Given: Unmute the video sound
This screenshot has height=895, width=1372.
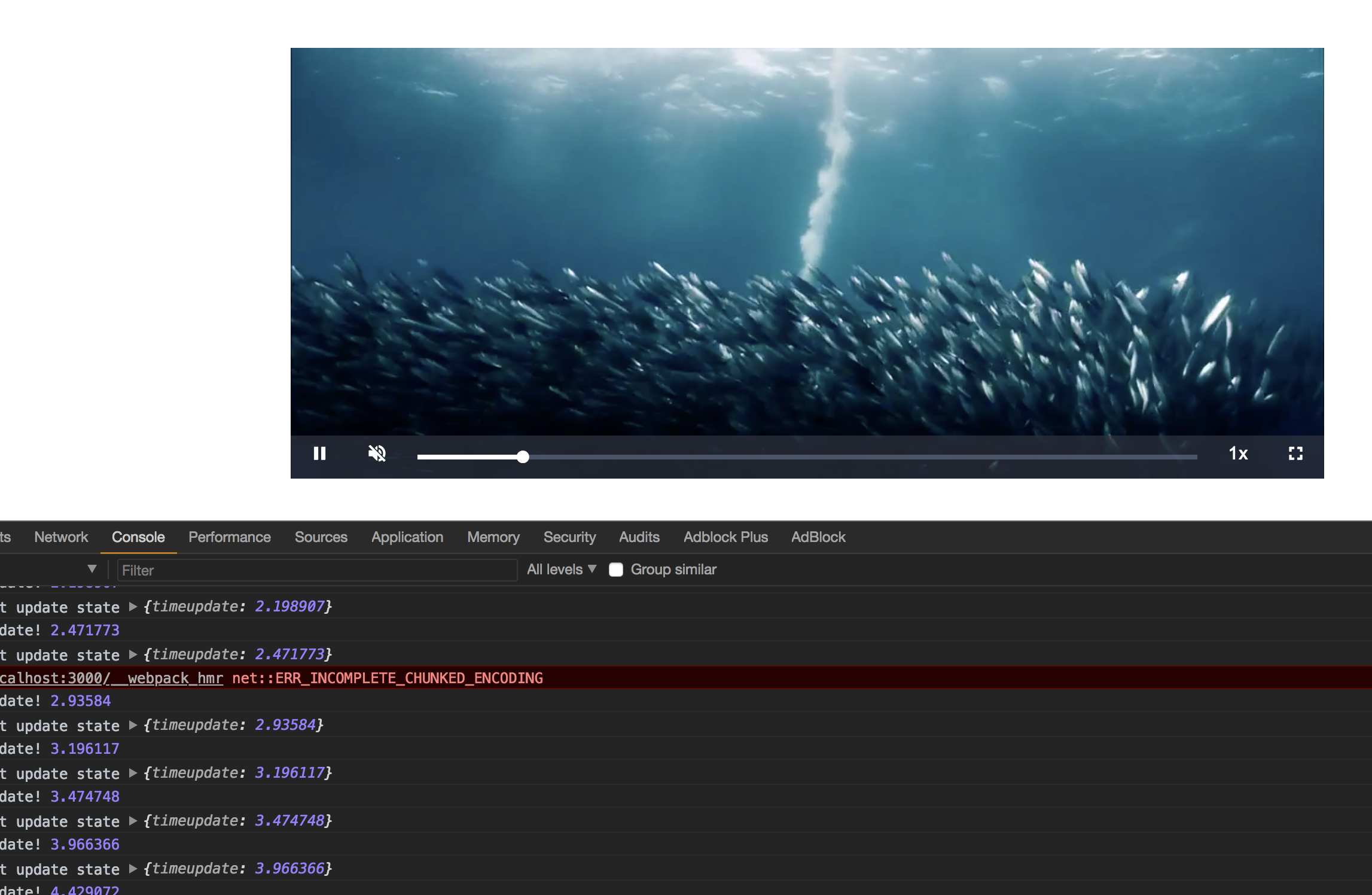Looking at the screenshot, I should pyautogui.click(x=377, y=454).
